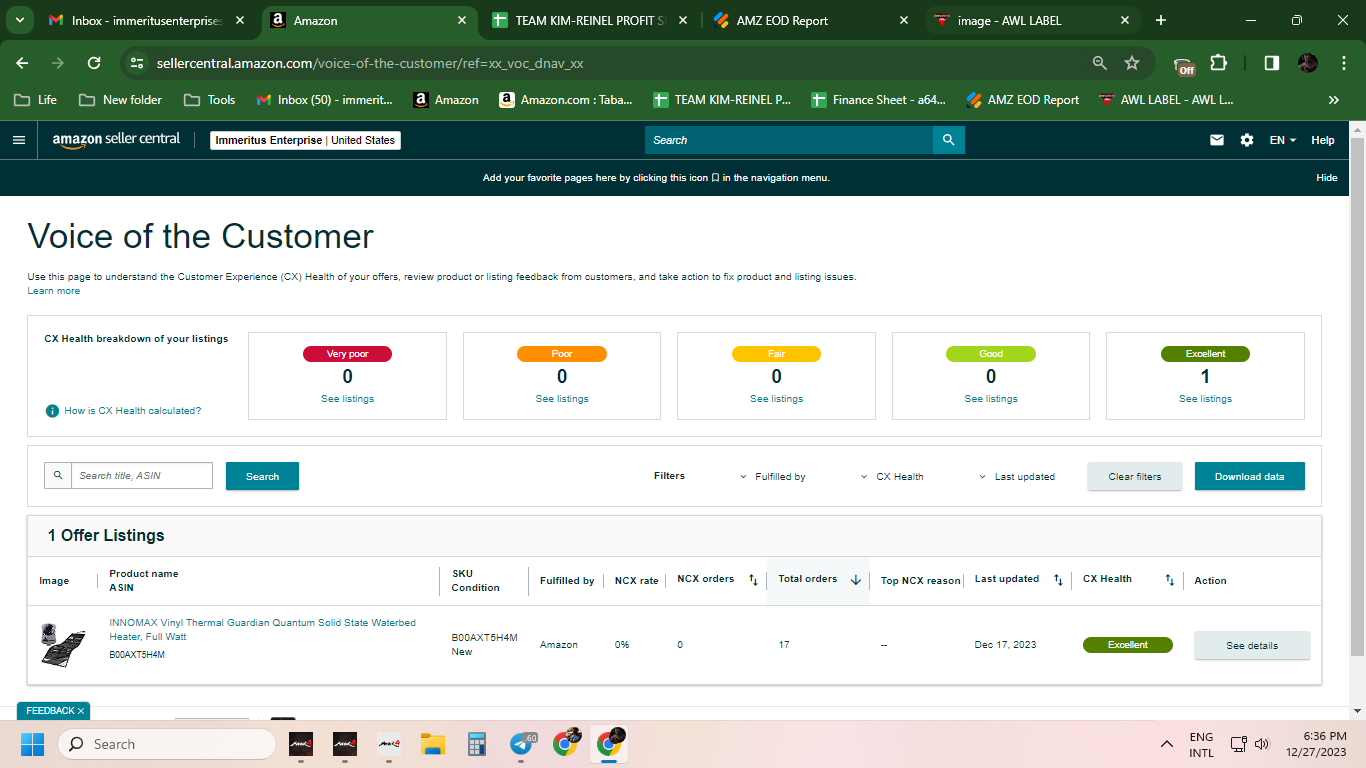Click the Search title, ASIN input field
1366x768 pixels.
click(141, 476)
